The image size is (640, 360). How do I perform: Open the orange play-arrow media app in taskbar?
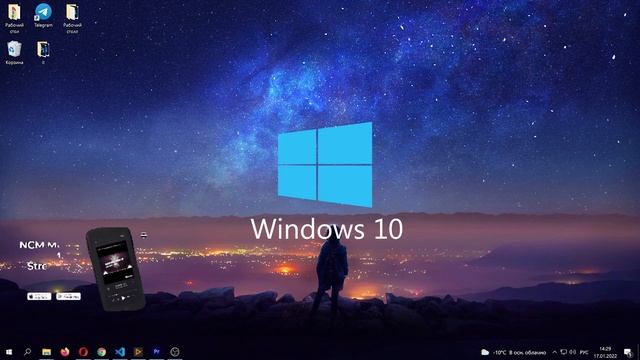click(138, 352)
